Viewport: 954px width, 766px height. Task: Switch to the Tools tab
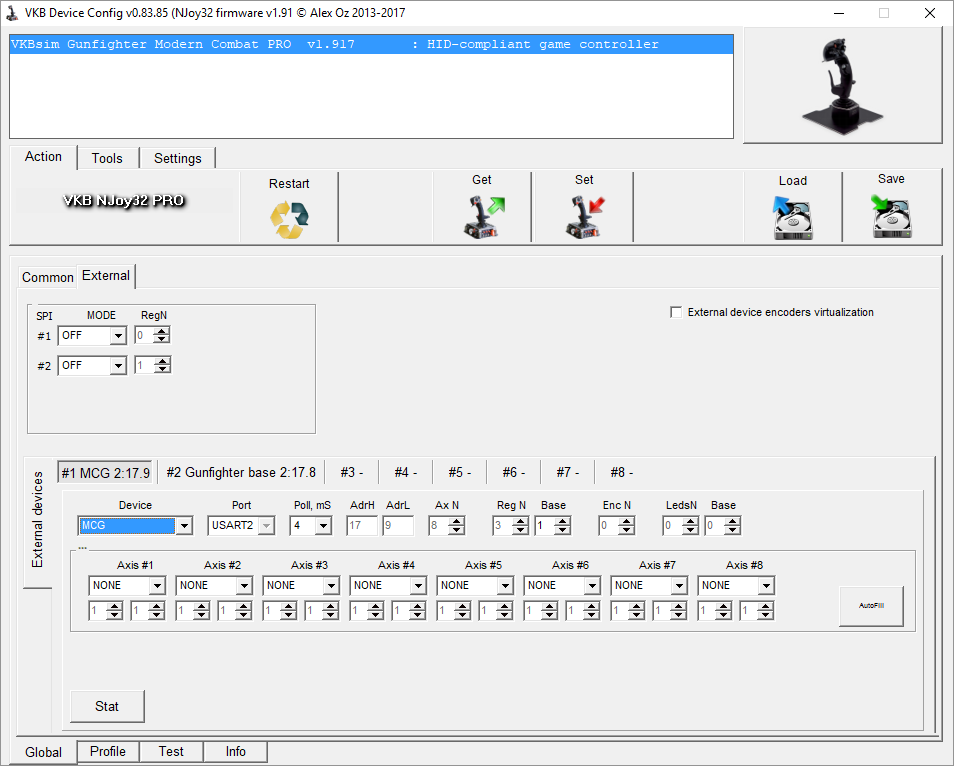point(107,158)
